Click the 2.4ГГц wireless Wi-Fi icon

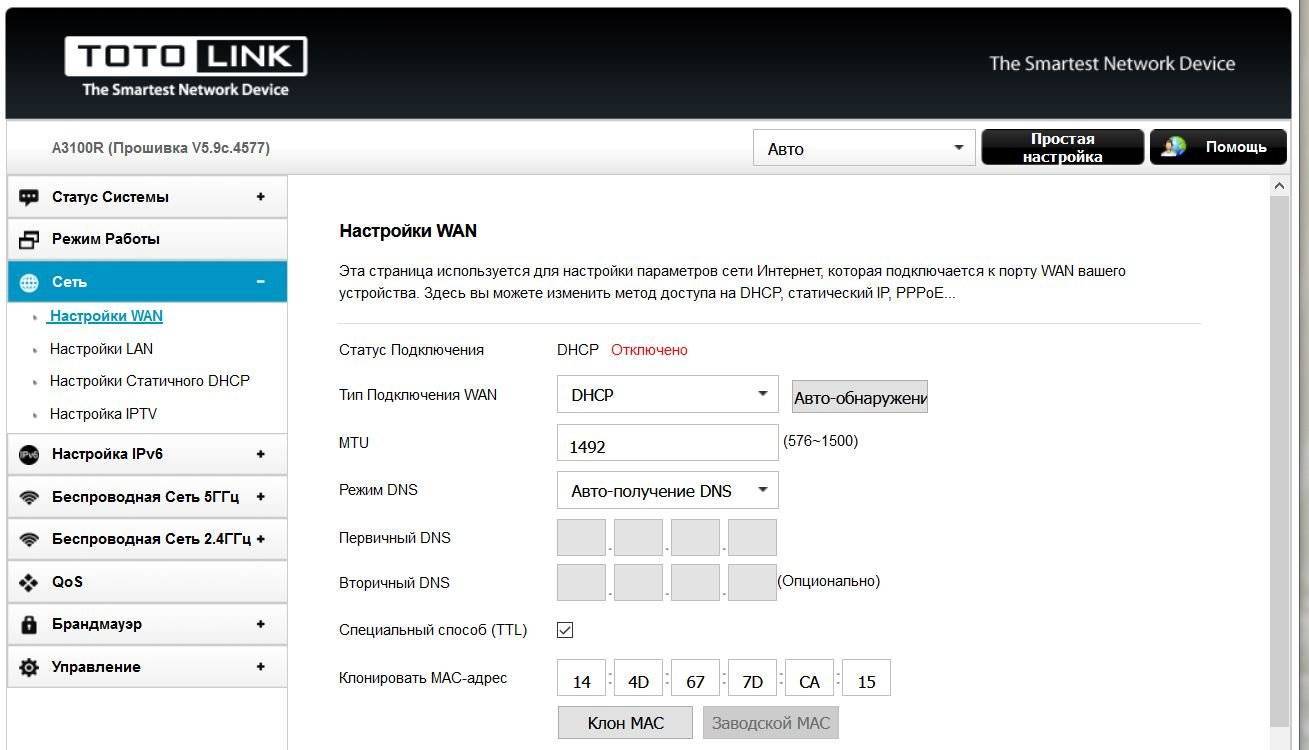tap(29, 540)
